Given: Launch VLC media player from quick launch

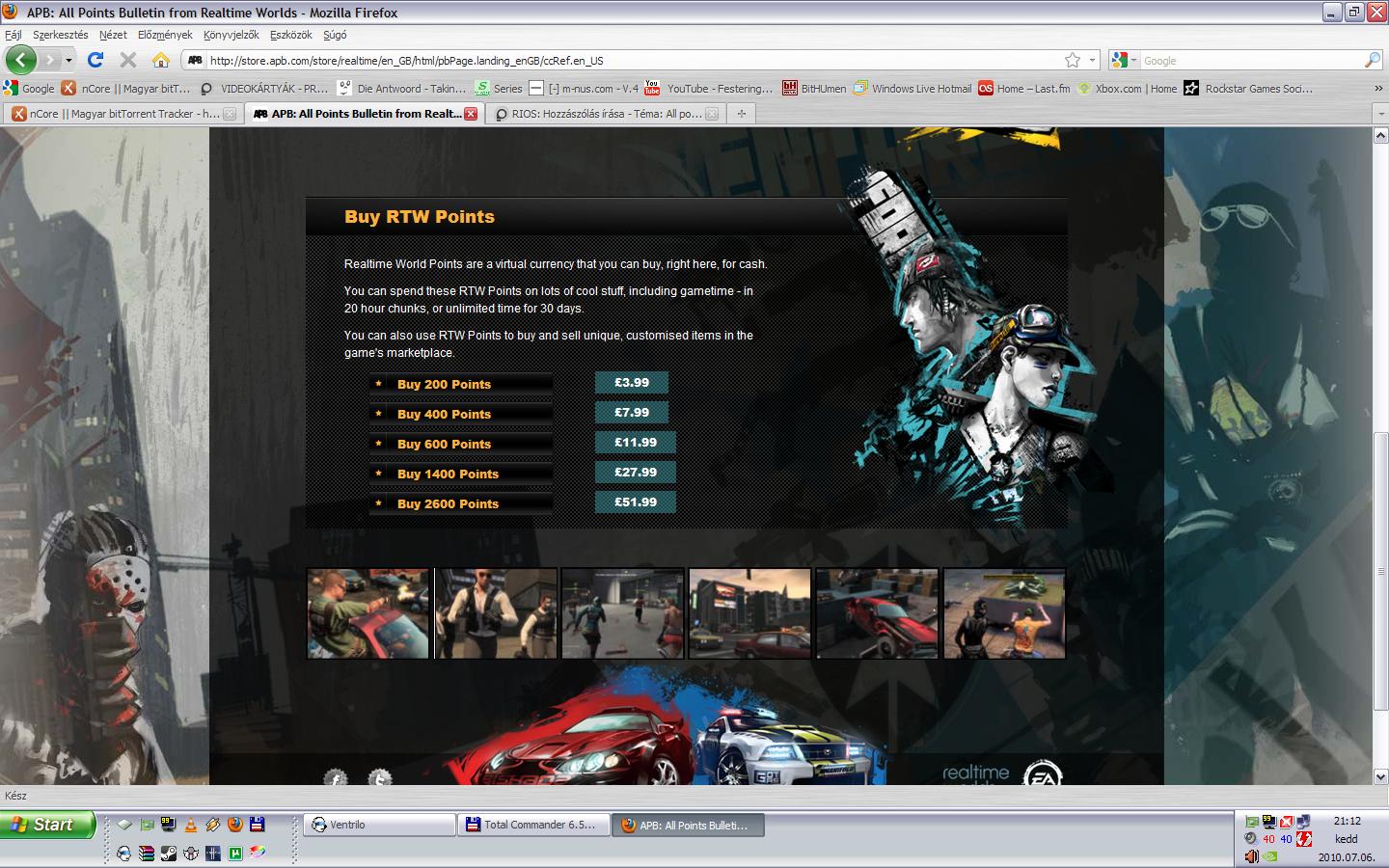Looking at the screenshot, I should click(x=190, y=825).
